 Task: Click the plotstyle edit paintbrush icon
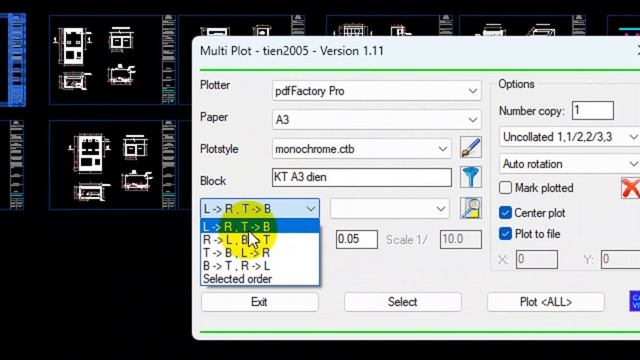click(x=471, y=147)
